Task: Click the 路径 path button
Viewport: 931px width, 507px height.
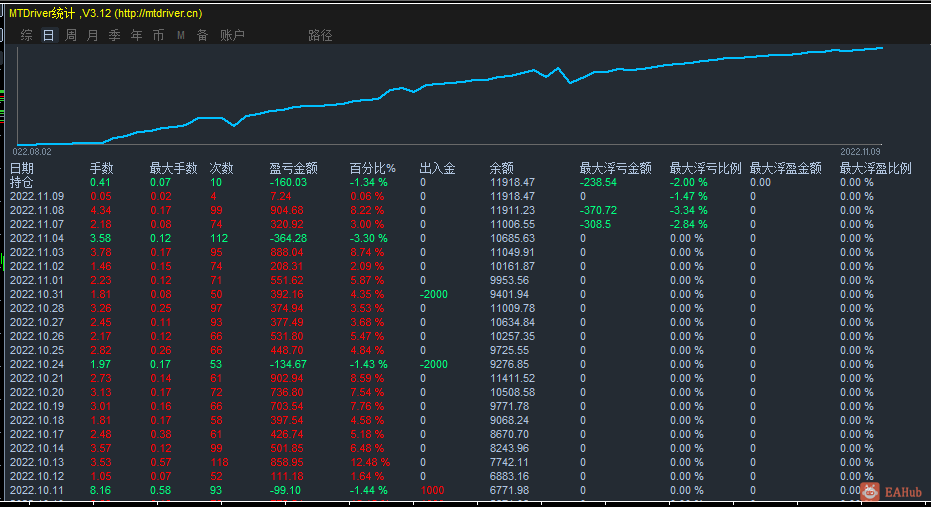Action: pos(320,35)
